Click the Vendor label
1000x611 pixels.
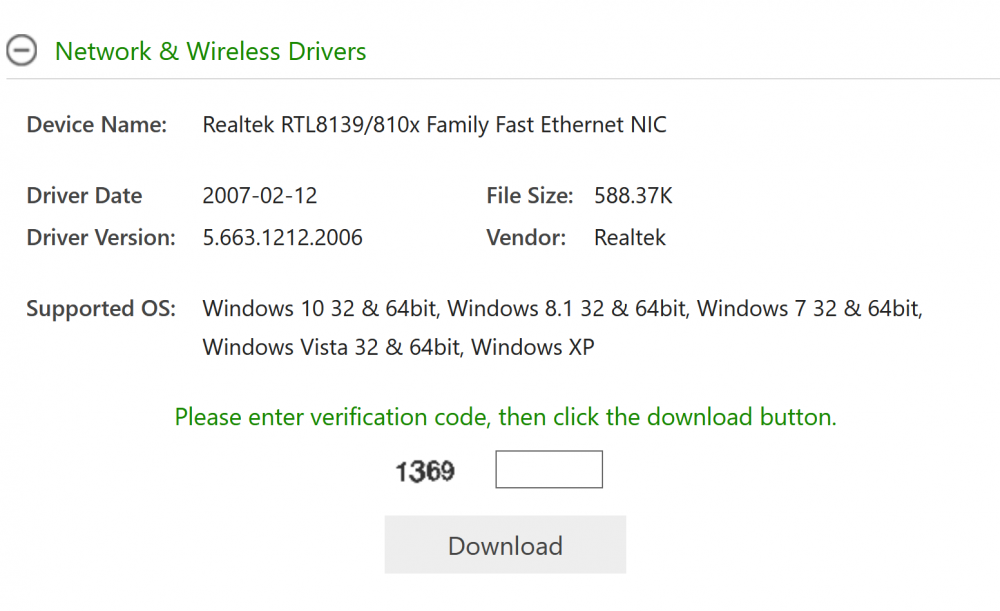pyautogui.click(x=526, y=238)
